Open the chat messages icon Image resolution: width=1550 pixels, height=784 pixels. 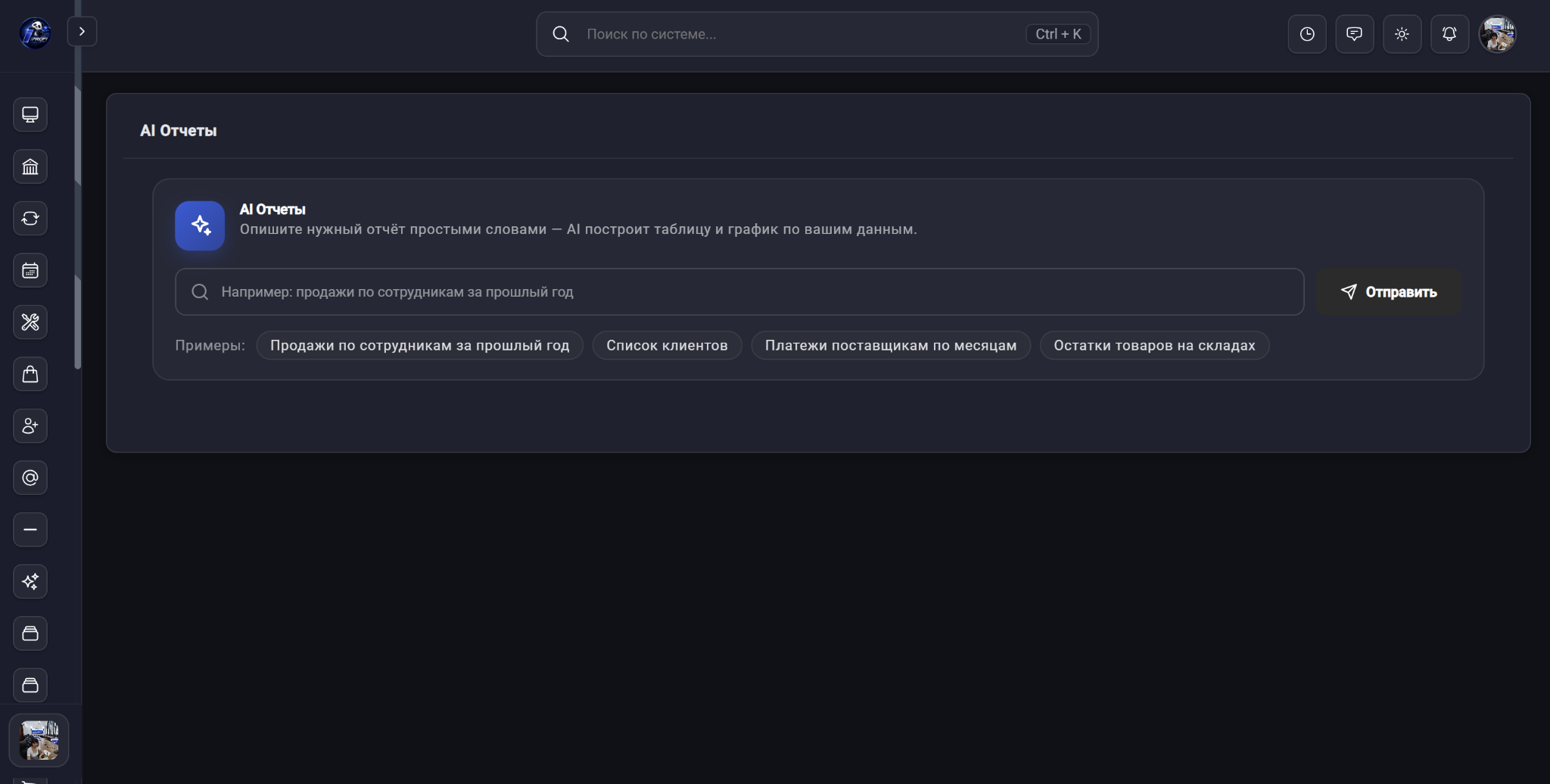(1355, 34)
